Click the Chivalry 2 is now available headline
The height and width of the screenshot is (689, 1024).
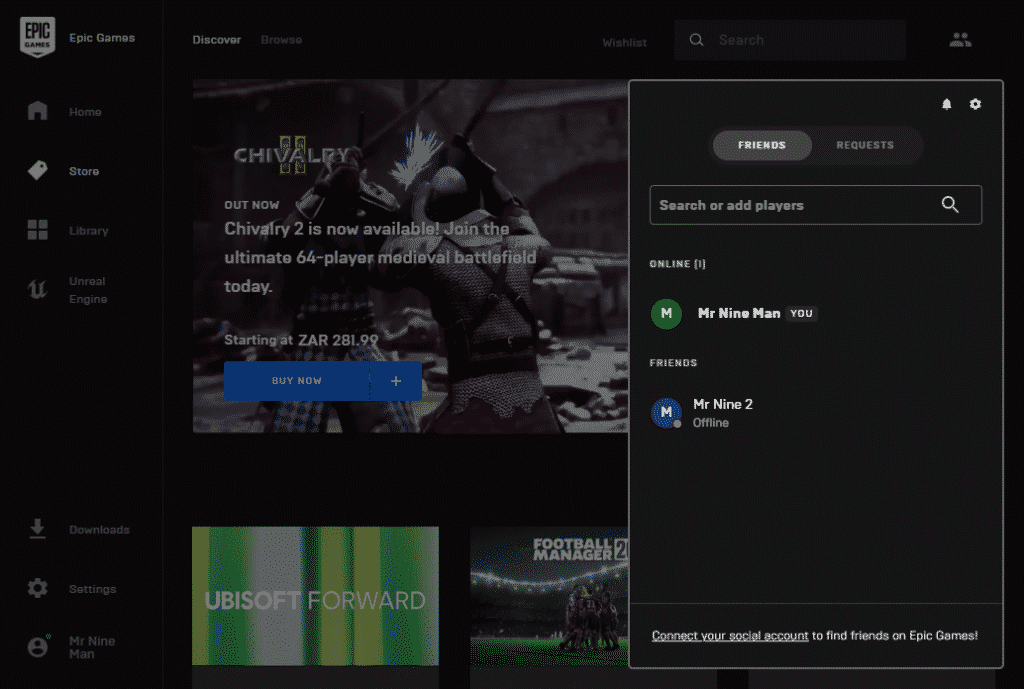click(380, 257)
